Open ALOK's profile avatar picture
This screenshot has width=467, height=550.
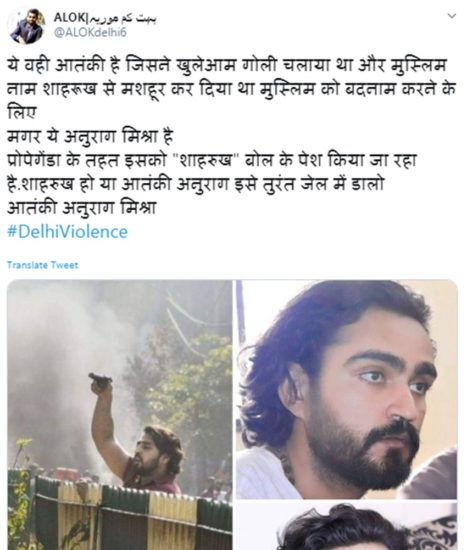pos(26,26)
